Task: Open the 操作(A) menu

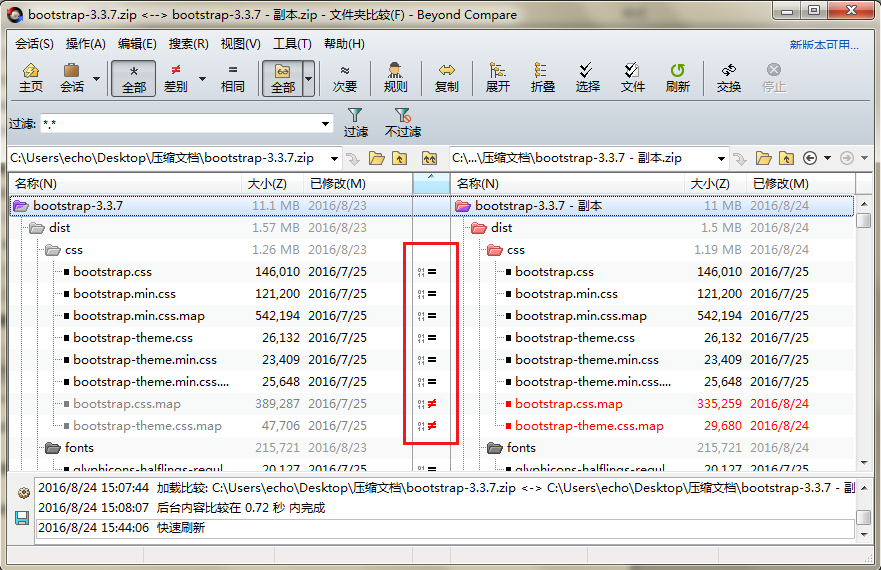Action: (85, 44)
